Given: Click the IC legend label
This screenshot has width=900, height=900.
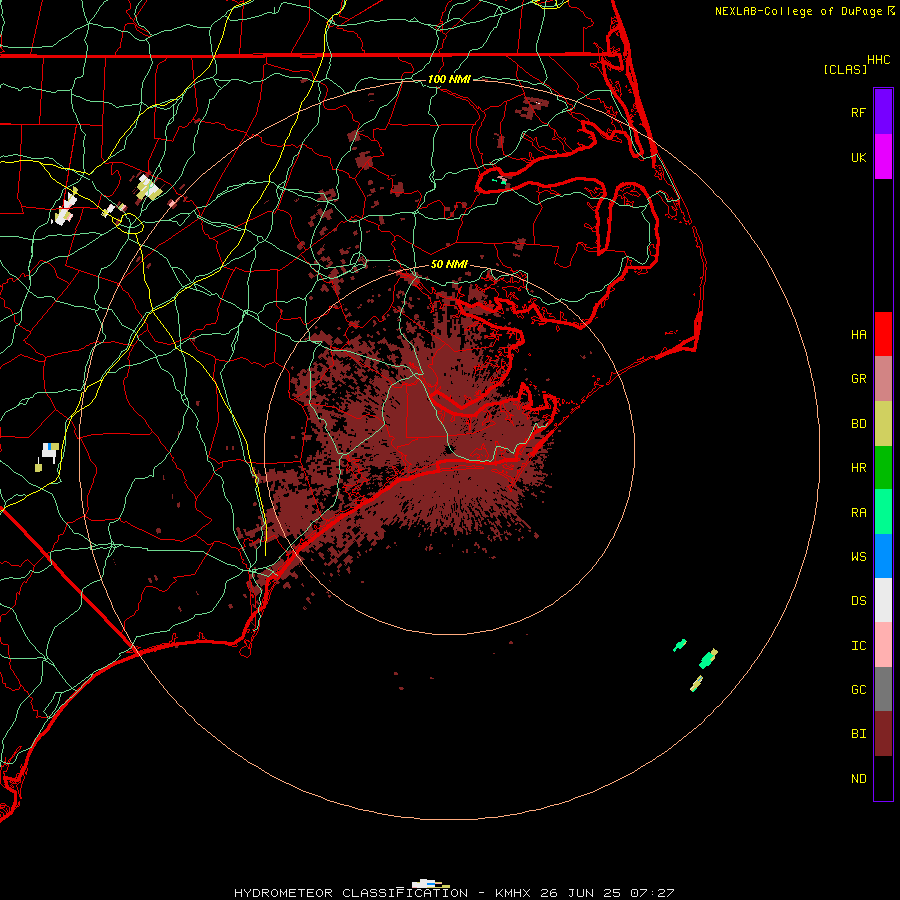Looking at the screenshot, I should pos(858,646).
